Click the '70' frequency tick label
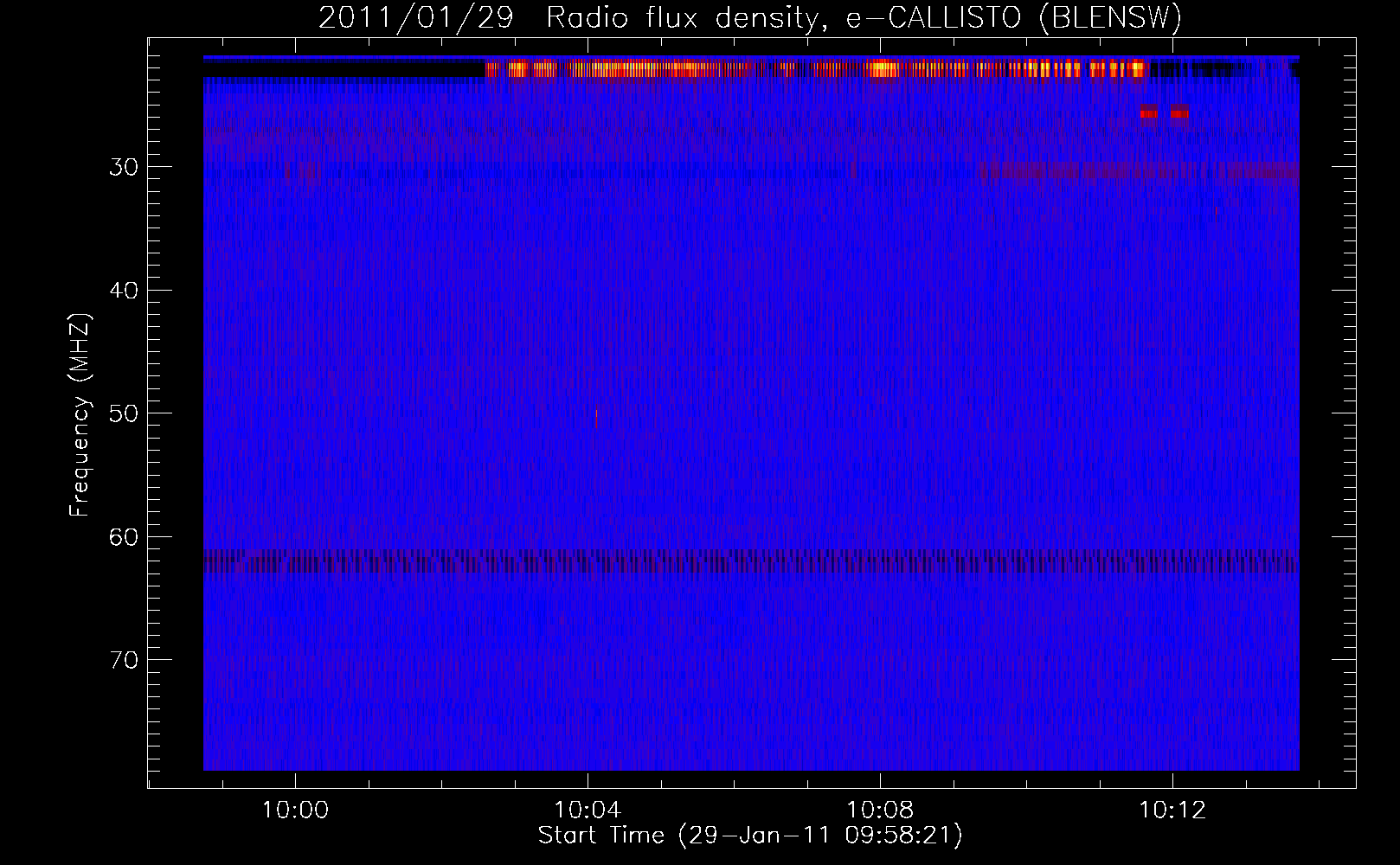Image resolution: width=1400 pixels, height=865 pixels. (124, 660)
